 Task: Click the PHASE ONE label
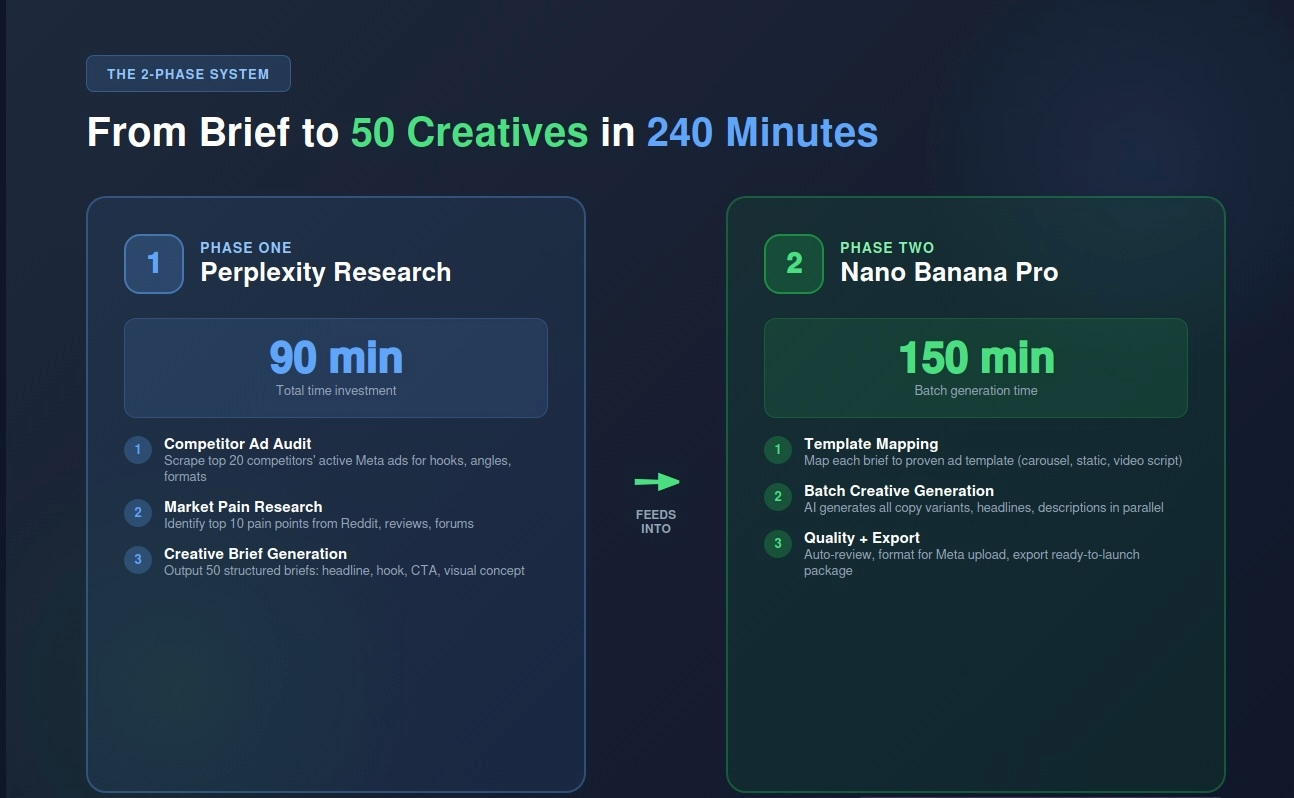(x=246, y=248)
